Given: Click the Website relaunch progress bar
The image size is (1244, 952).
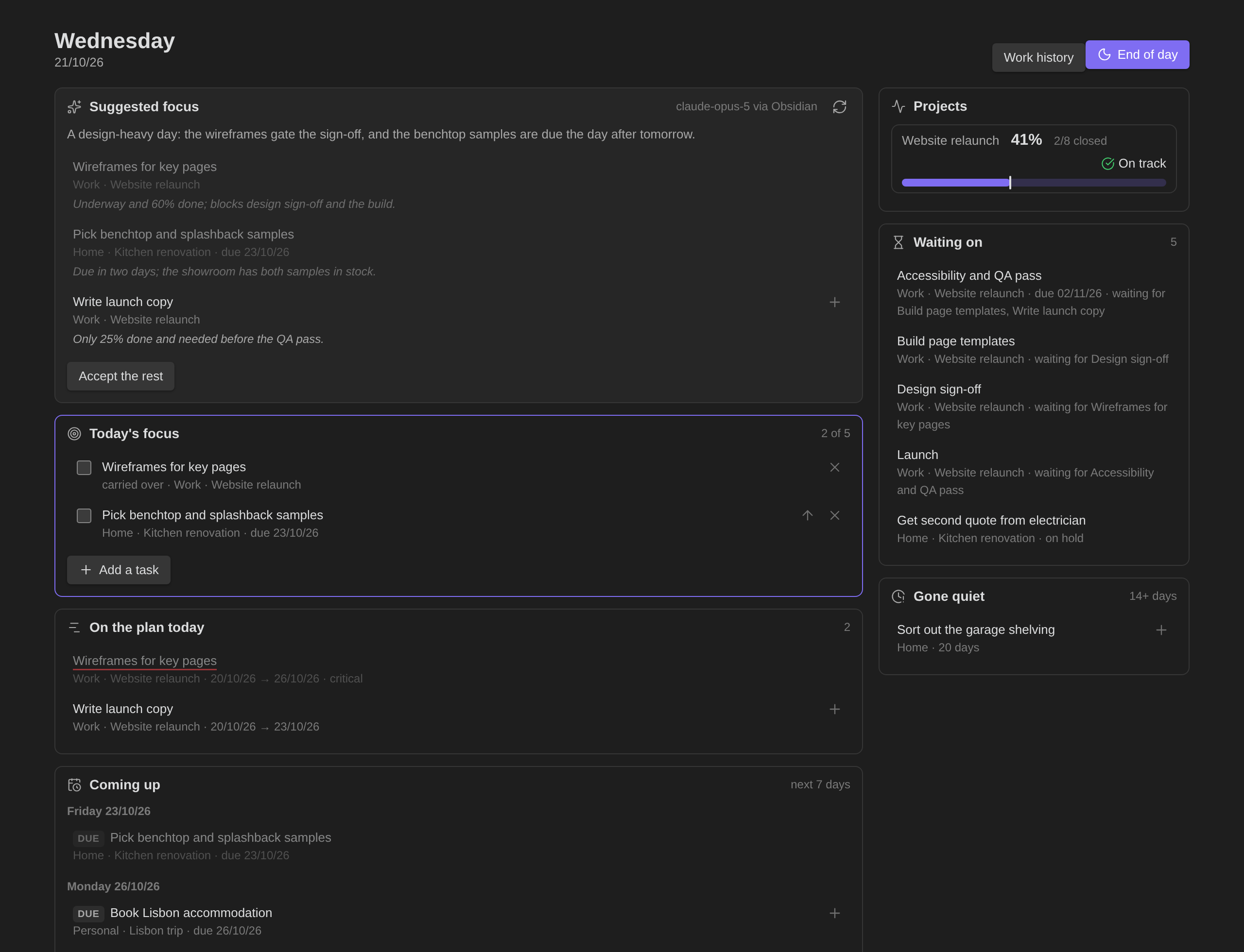Looking at the screenshot, I should 1034,183.
